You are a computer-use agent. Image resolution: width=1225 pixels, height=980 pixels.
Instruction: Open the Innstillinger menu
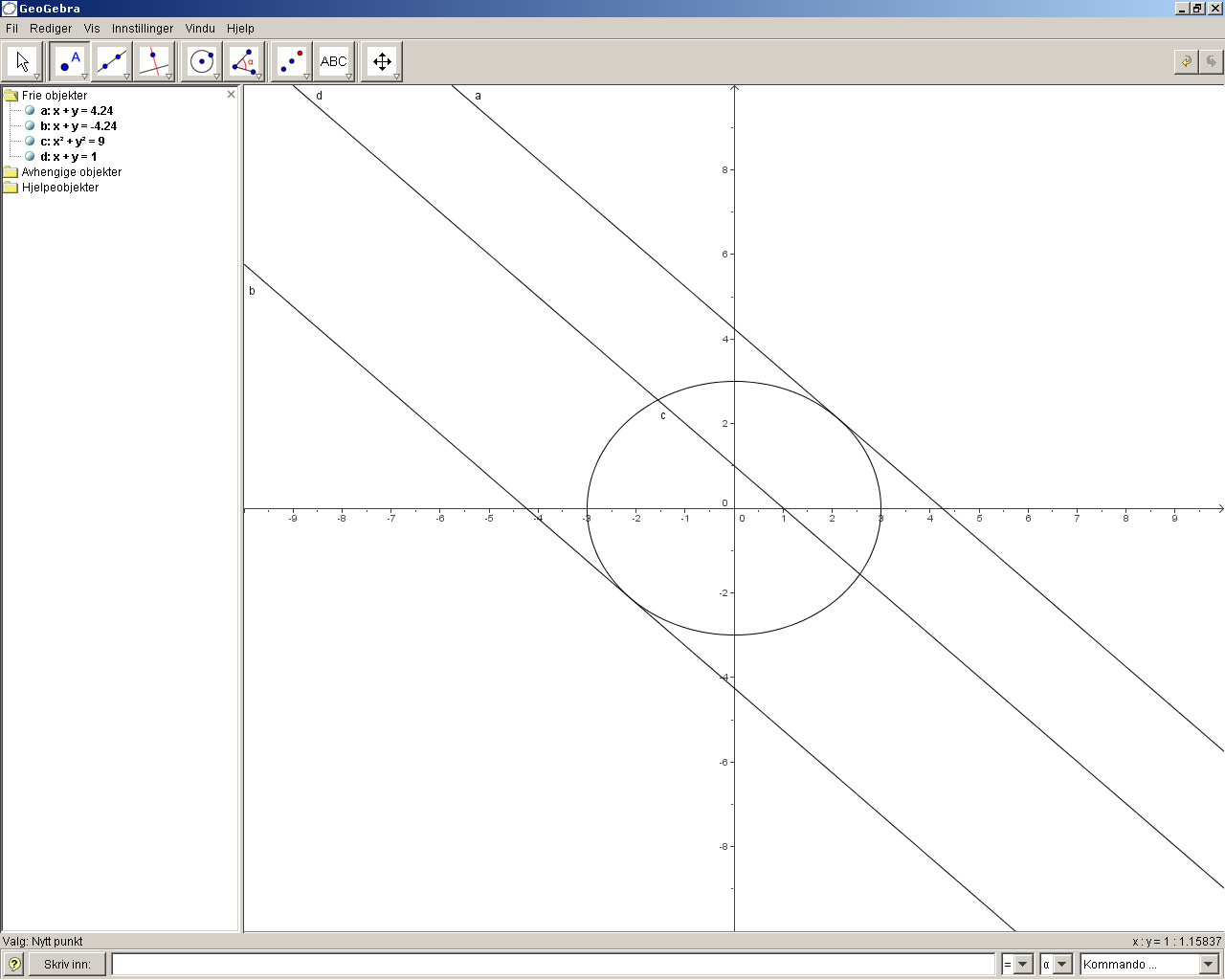click(143, 29)
